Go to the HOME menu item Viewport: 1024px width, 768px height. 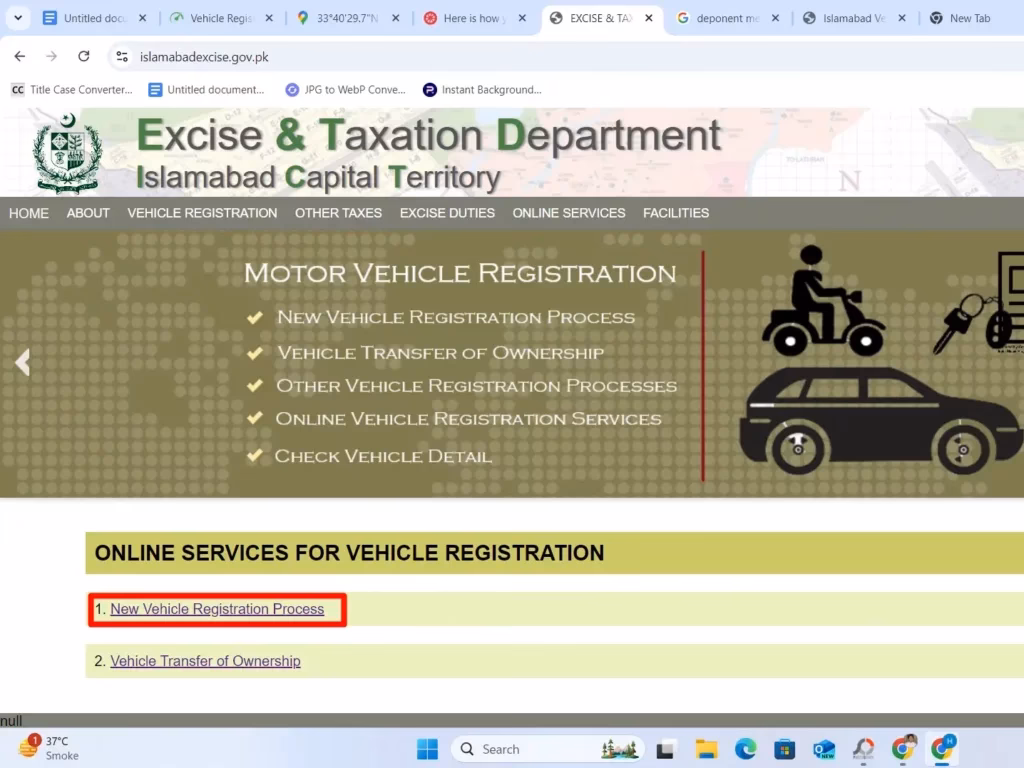(x=29, y=213)
